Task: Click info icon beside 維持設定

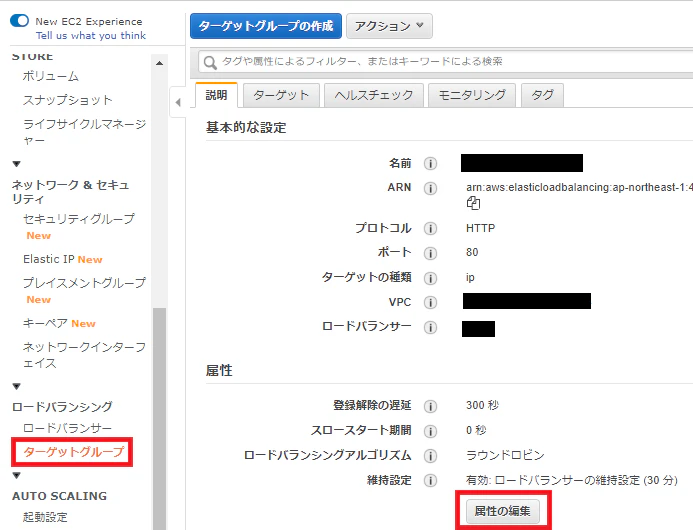Action: tap(430, 480)
